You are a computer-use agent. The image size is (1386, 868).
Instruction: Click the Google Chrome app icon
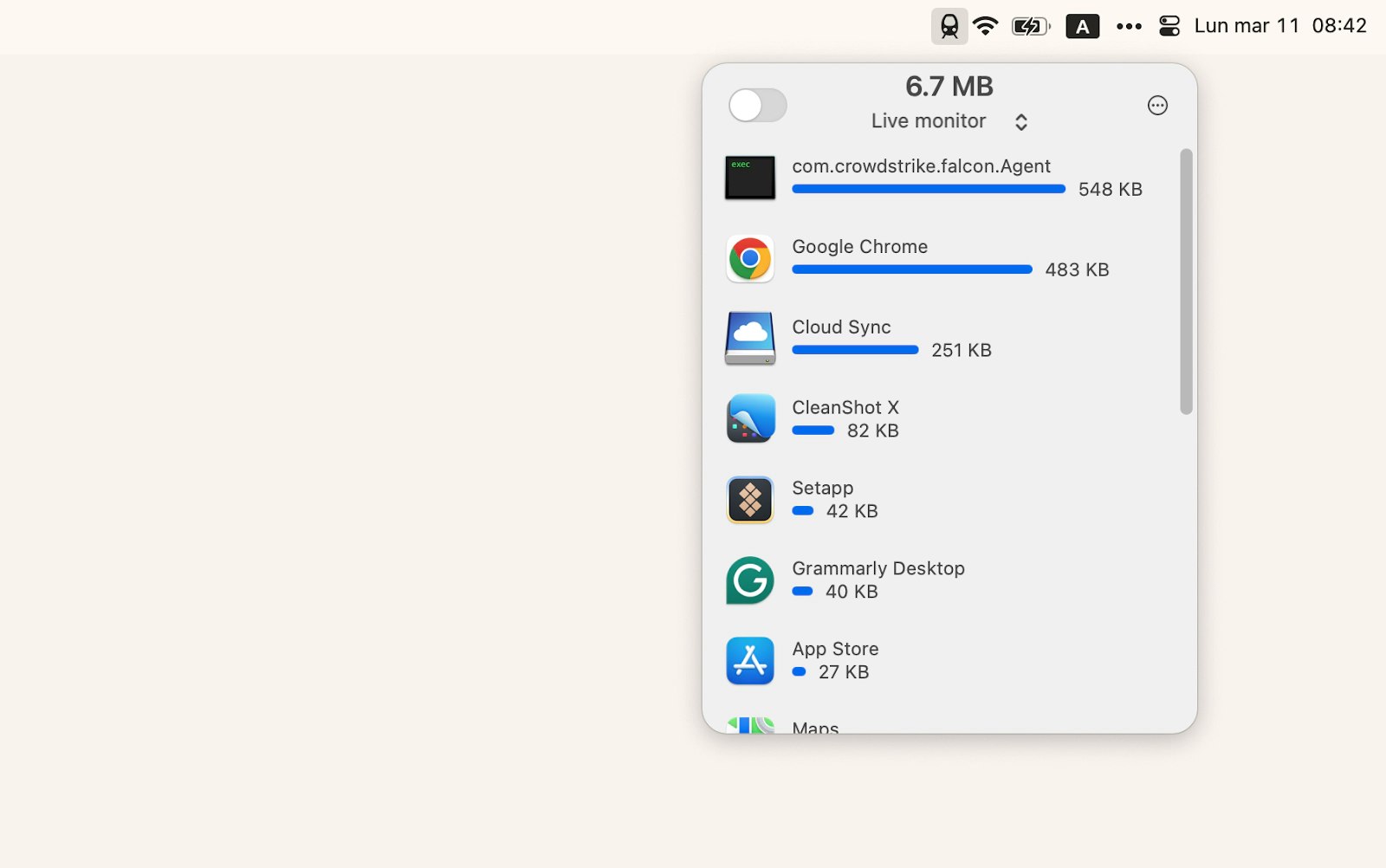(x=750, y=258)
